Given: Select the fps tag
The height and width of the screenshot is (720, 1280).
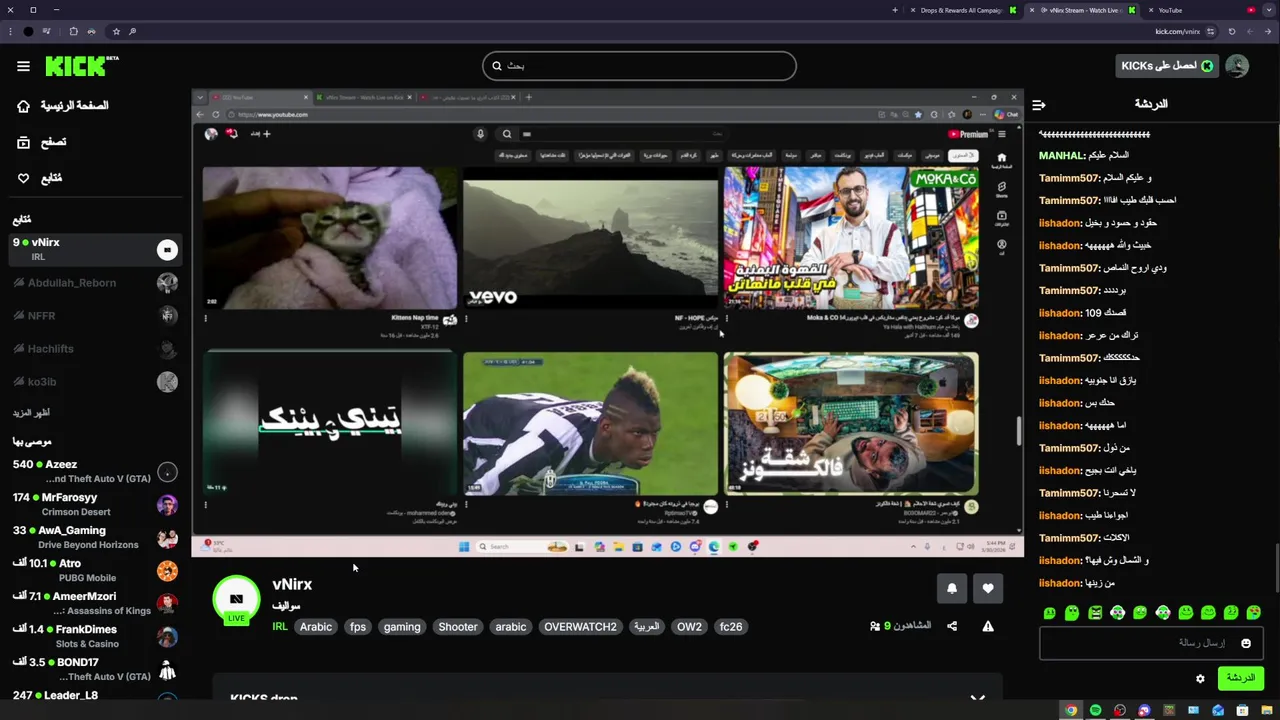Looking at the screenshot, I should (358, 627).
